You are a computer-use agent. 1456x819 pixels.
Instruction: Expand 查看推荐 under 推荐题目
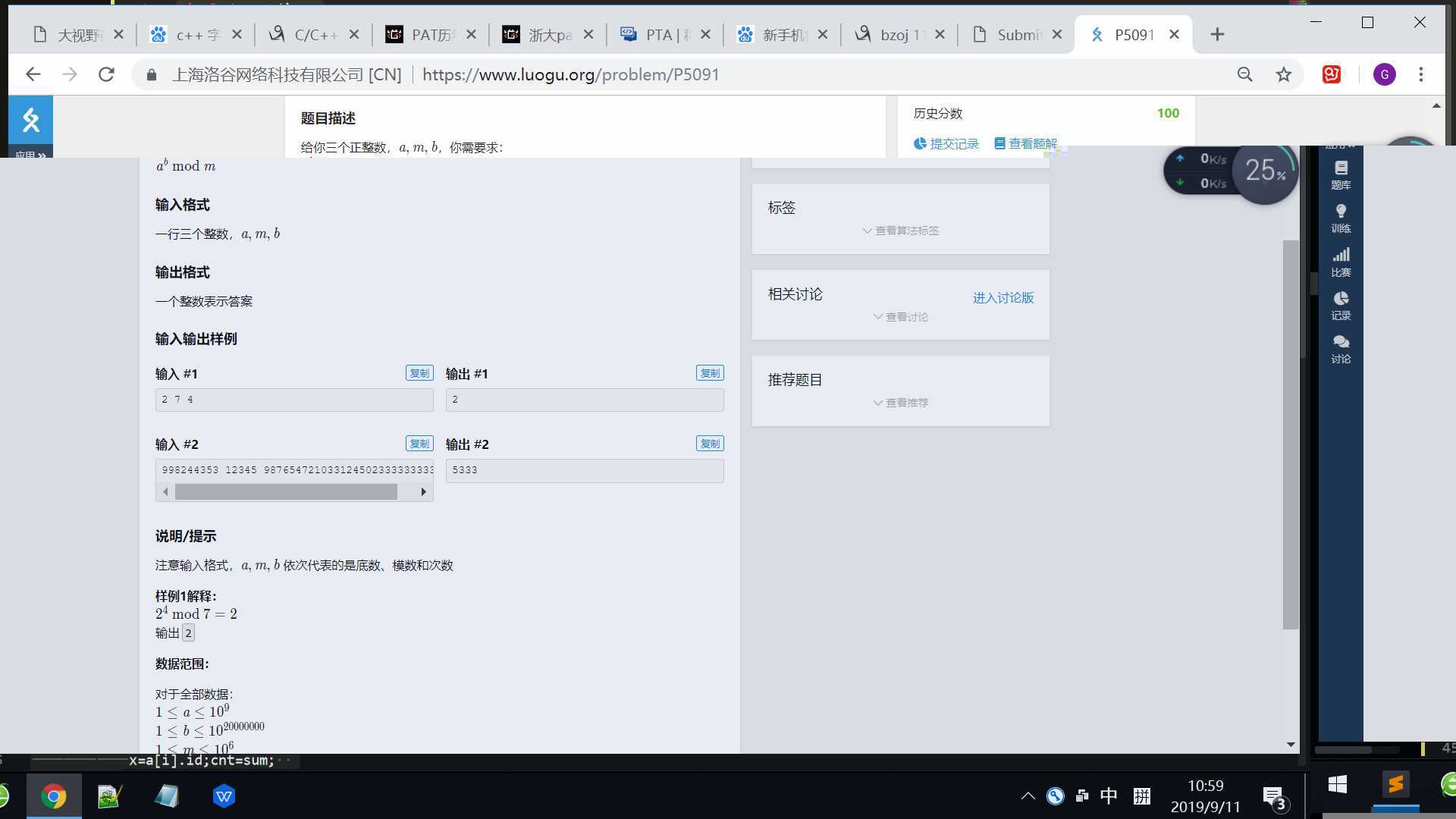pyautogui.click(x=900, y=403)
